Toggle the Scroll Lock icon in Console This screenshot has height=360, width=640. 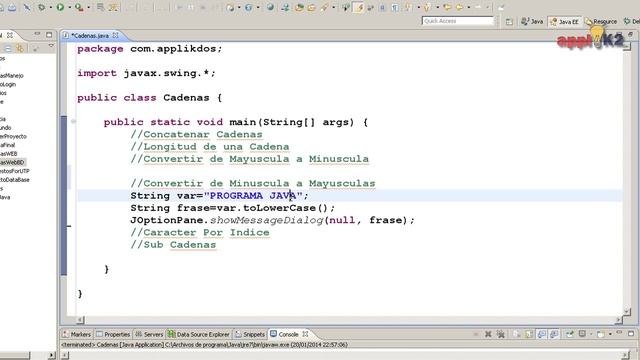[529, 334]
